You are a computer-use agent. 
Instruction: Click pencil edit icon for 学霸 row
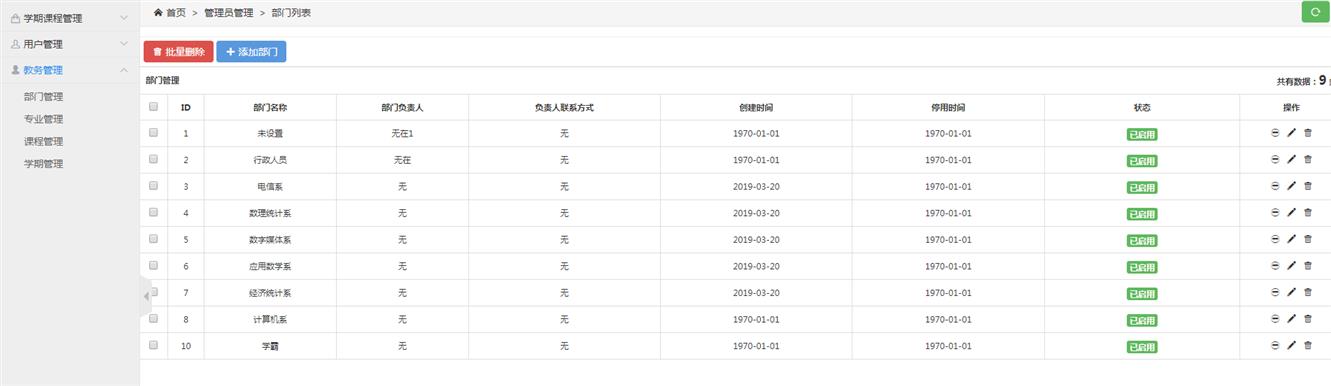click(x=1291, y=345)
